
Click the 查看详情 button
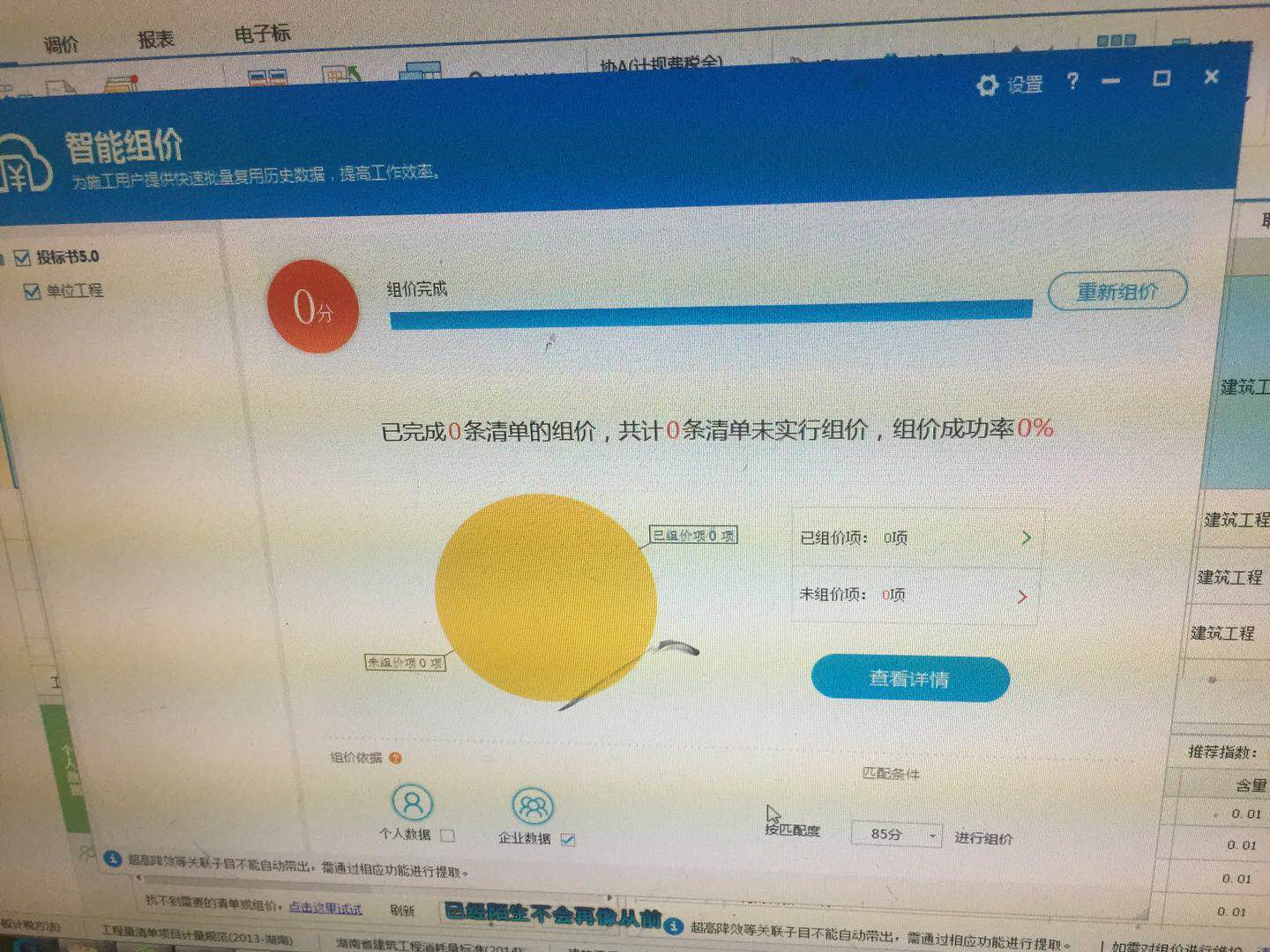(x=909, y=679)
